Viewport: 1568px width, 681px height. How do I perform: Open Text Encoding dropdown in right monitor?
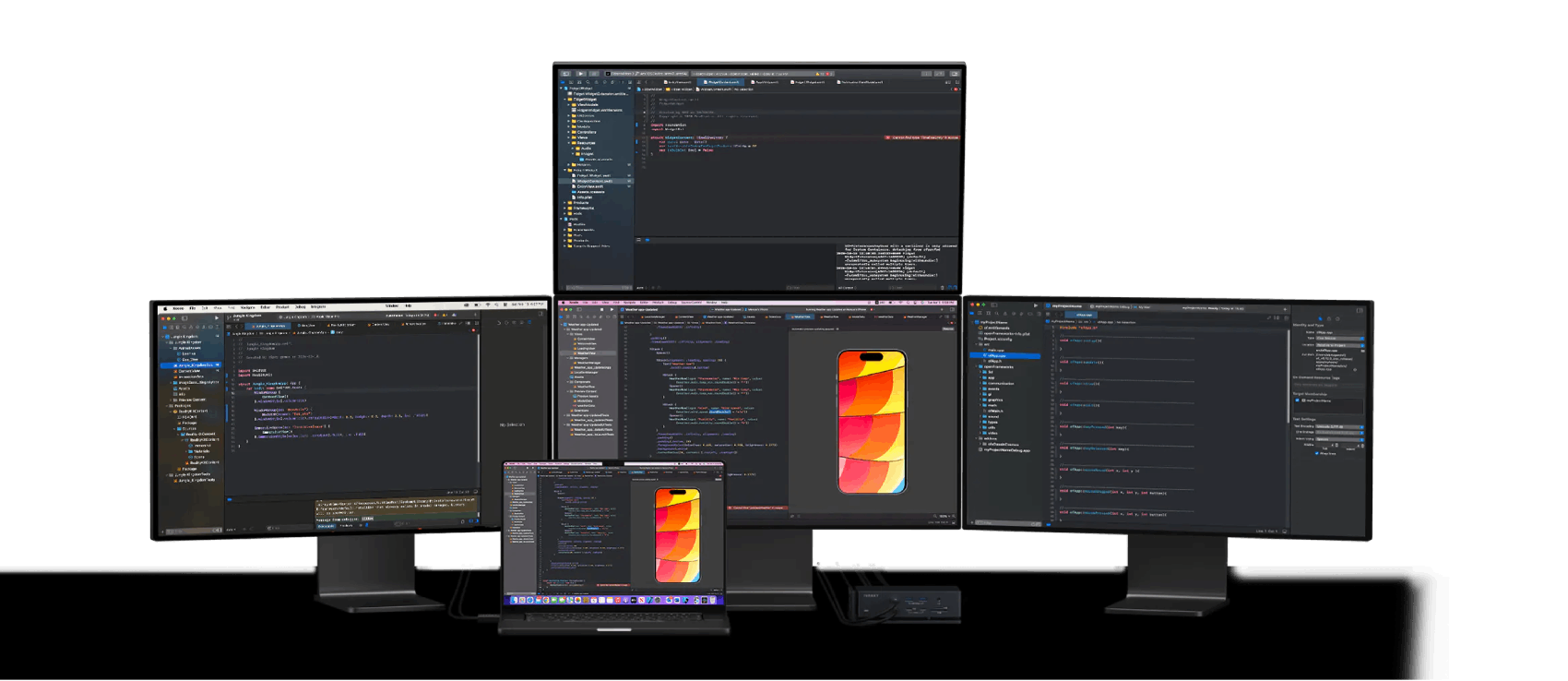(x=1339, y=427)
